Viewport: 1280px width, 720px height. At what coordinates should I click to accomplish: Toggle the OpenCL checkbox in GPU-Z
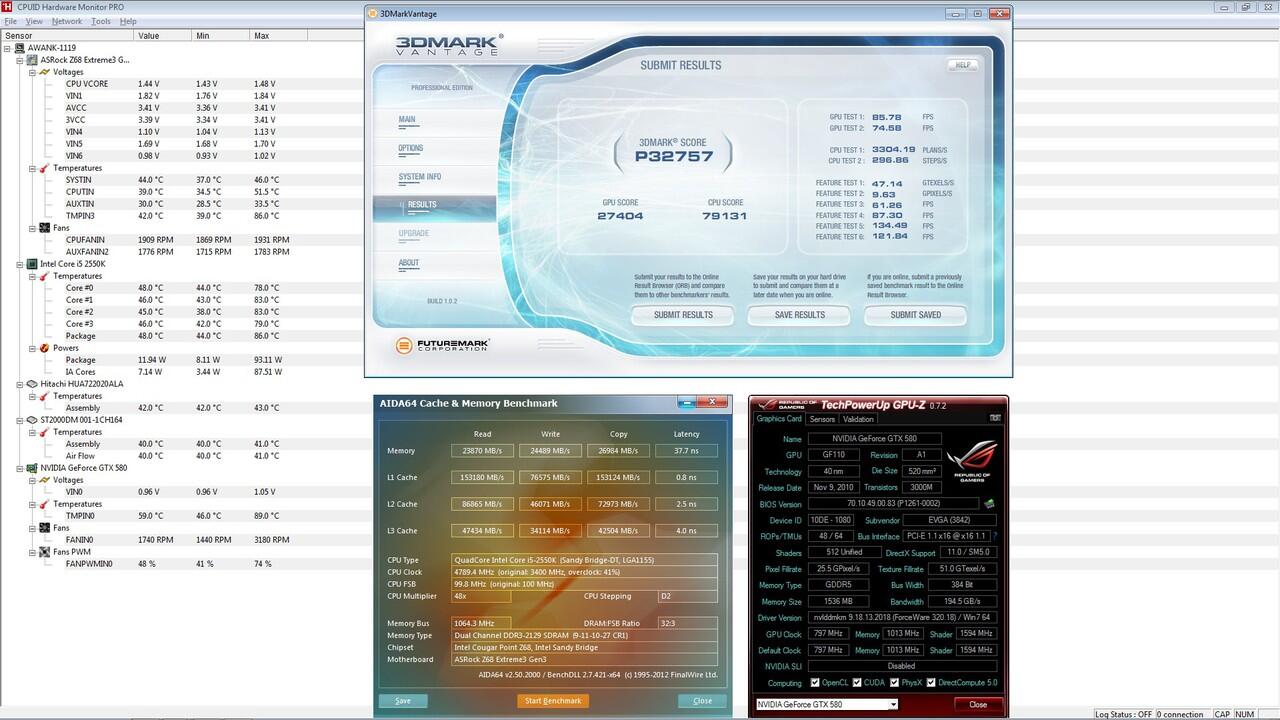tap(813, 683)
